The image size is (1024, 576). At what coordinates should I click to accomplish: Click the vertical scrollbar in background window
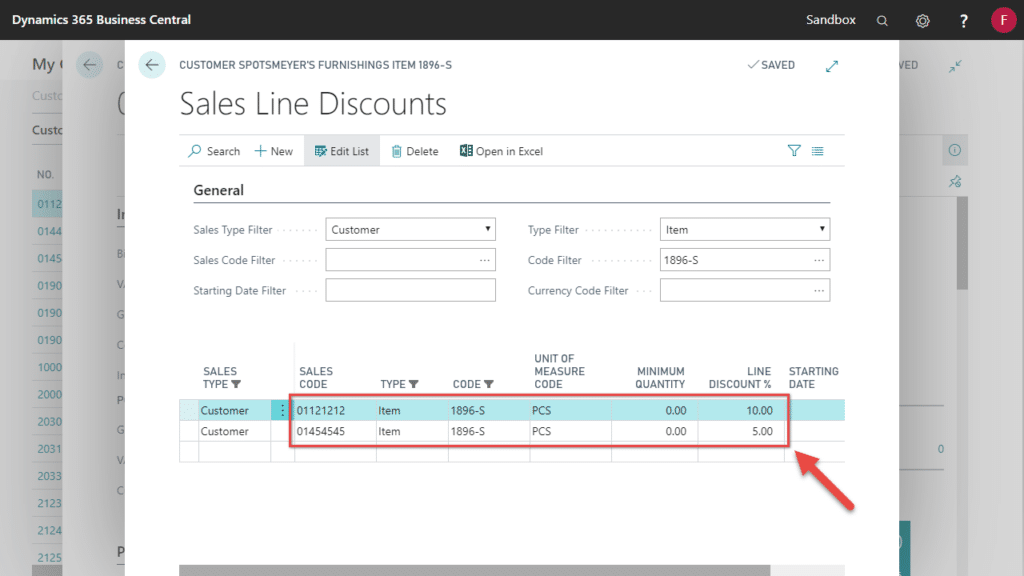962,243
